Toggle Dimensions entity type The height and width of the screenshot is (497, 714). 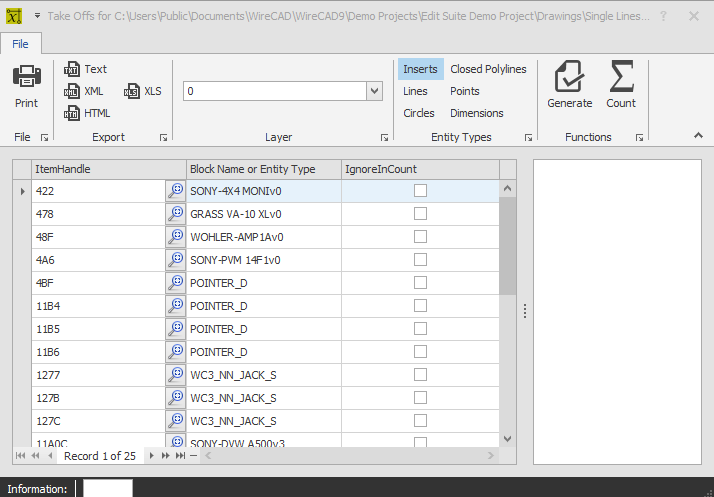477,113
